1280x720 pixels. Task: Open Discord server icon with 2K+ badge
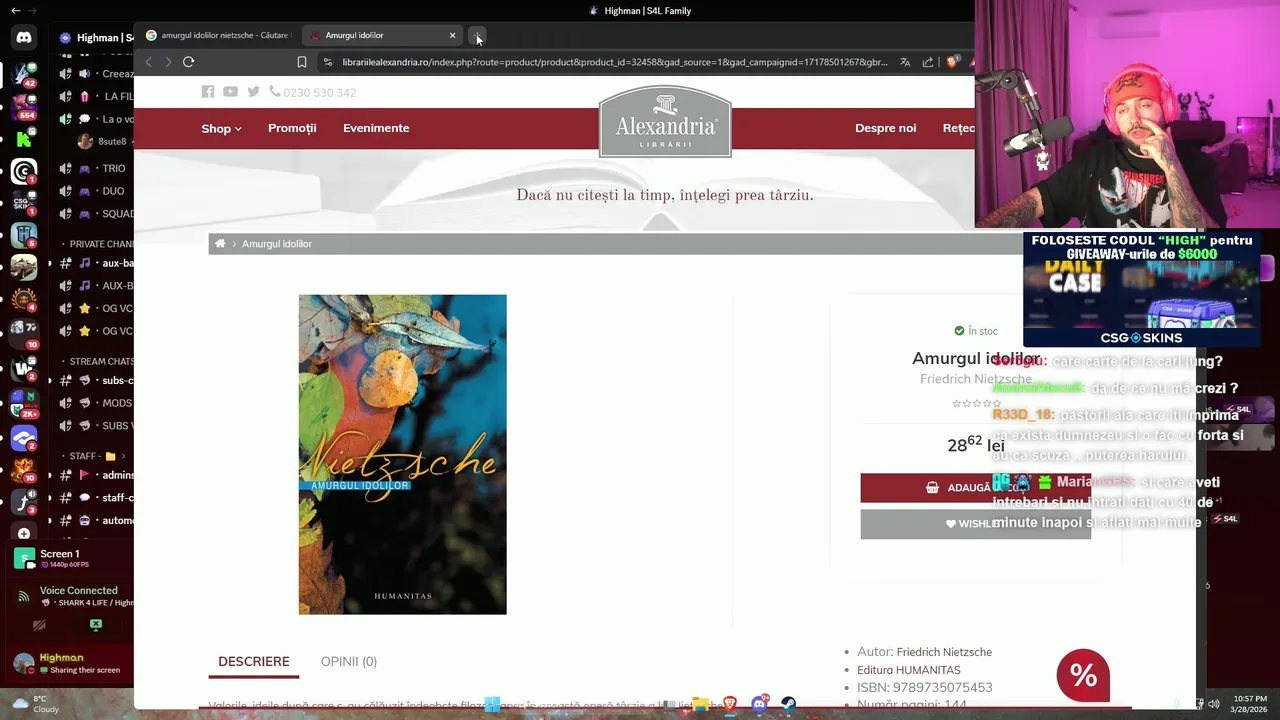coord(24,404)
